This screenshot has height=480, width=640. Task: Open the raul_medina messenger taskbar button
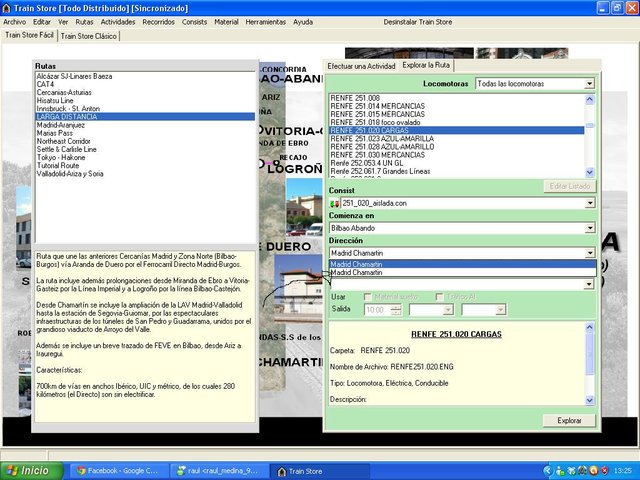pyautogui.click(x=214, y=470)
